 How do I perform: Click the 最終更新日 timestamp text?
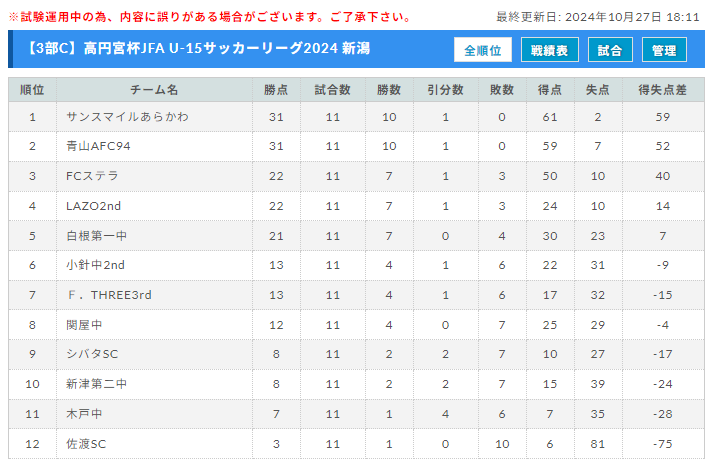[x=597, y=17]
